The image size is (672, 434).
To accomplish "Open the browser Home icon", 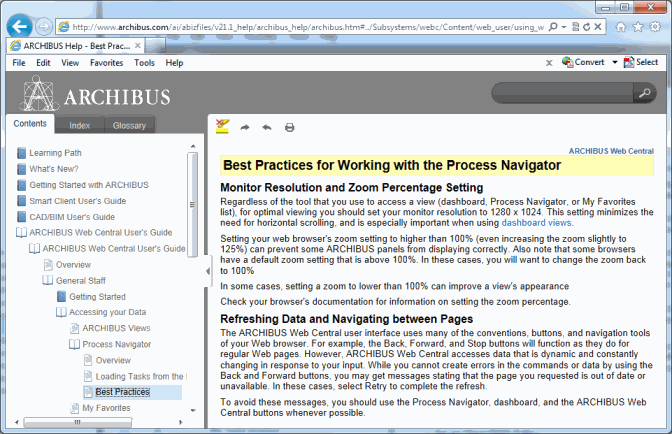I will [621, 27].
